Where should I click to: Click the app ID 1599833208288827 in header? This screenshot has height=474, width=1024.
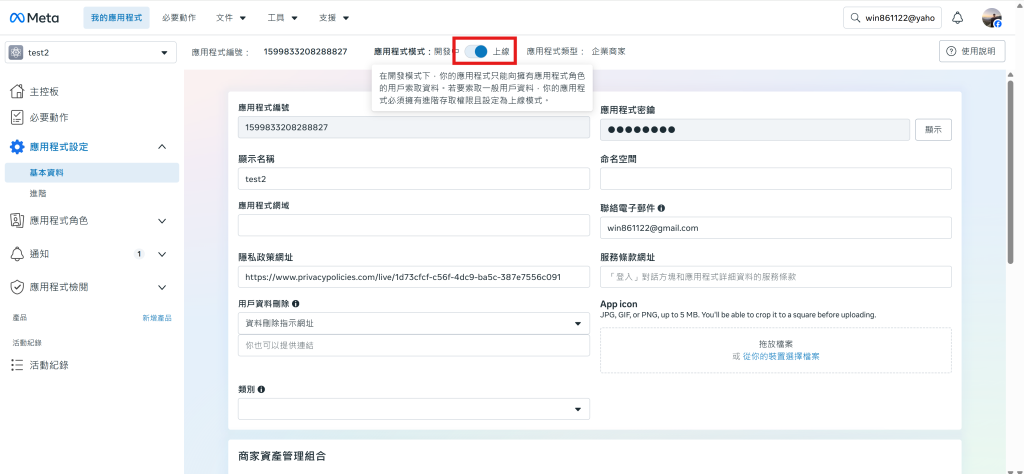click(306, 52)
